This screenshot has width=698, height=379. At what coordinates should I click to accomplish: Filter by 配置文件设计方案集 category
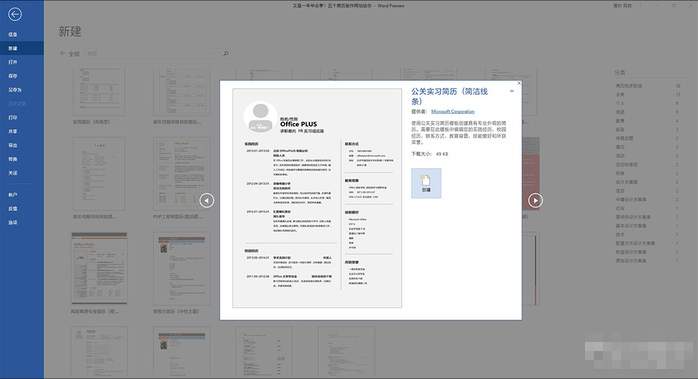coord(635,243)
